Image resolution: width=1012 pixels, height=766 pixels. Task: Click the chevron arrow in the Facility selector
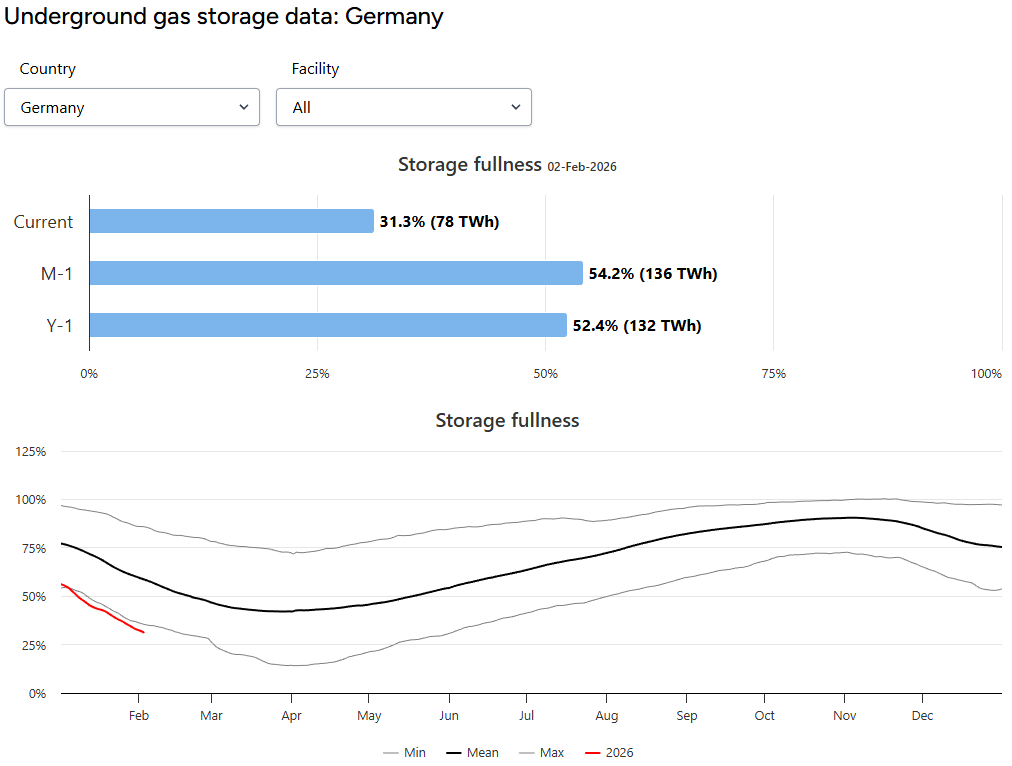516,107
